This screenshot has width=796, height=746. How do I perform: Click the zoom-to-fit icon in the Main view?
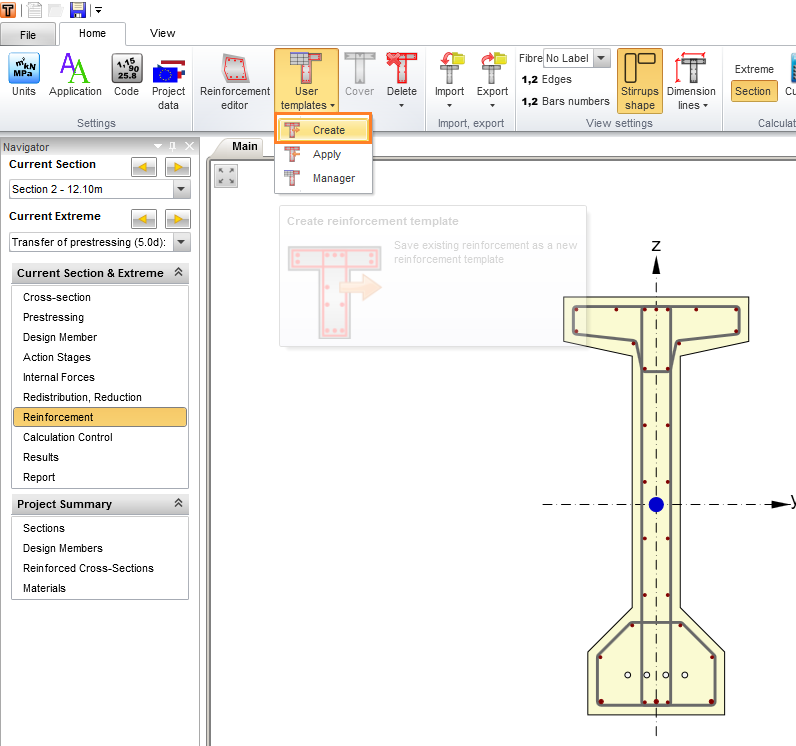[227, 176]
